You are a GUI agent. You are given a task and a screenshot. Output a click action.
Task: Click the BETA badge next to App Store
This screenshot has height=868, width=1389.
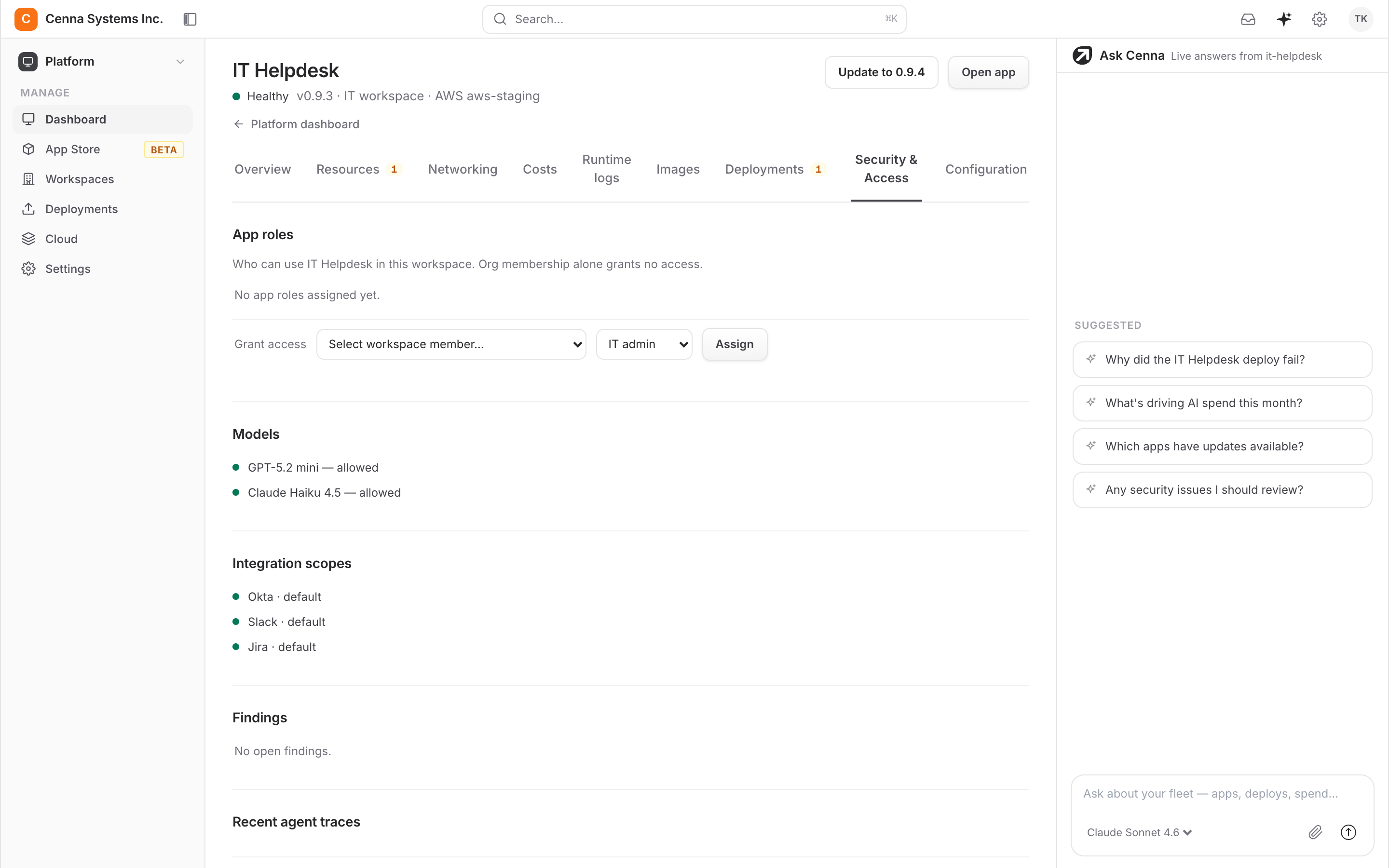163,149
